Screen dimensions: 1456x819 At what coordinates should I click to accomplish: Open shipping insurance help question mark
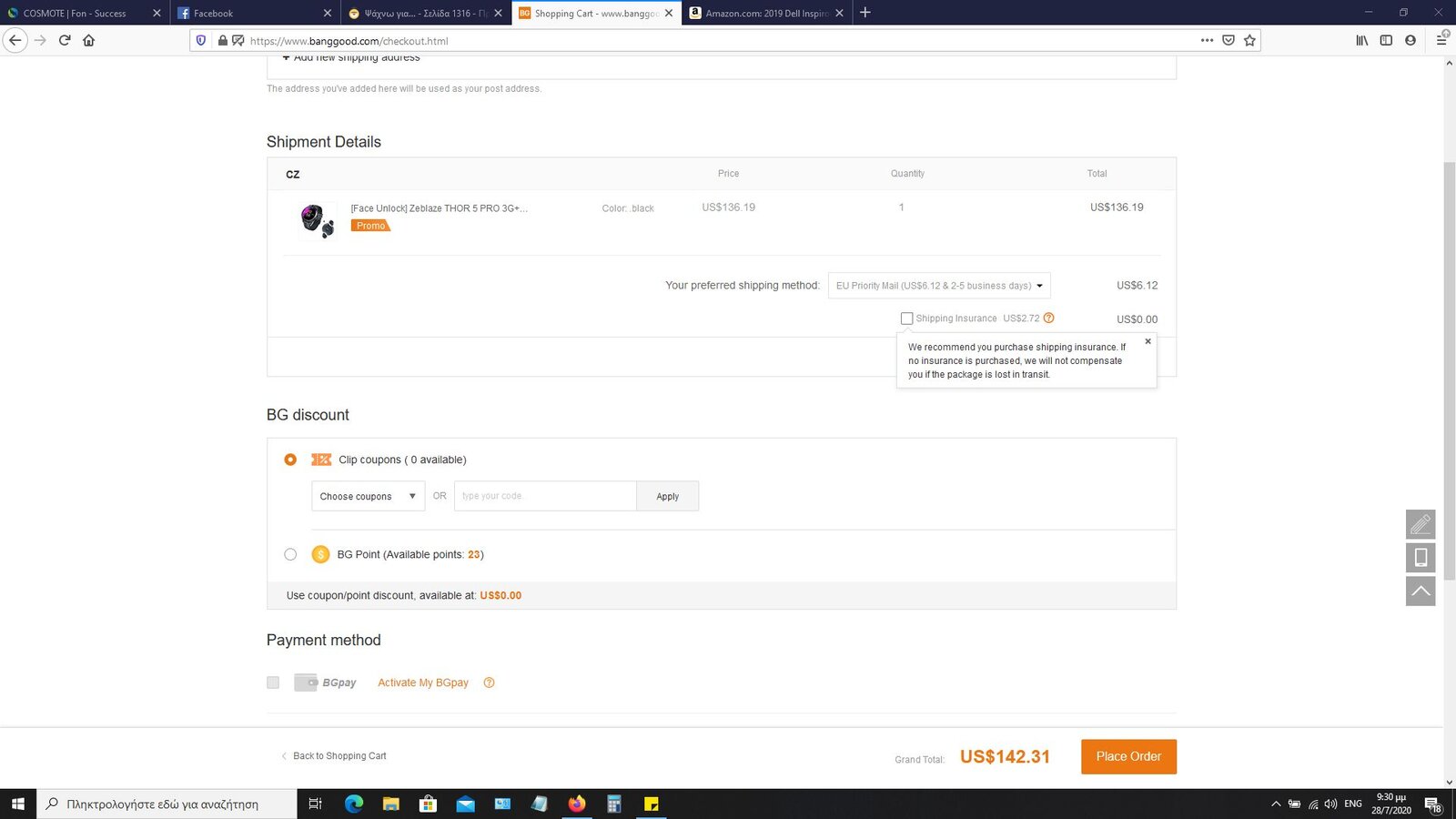click(x=1048, y=318)
